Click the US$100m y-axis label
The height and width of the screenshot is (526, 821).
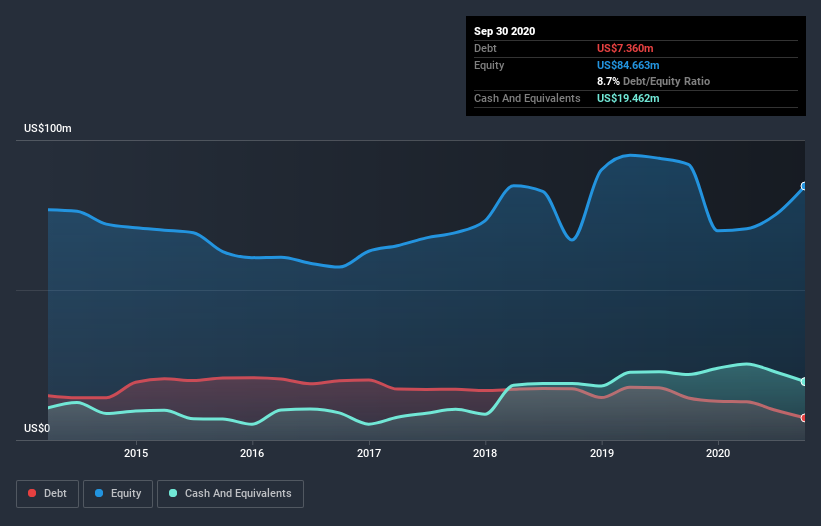pyautogui.click(x=48, y=128)
